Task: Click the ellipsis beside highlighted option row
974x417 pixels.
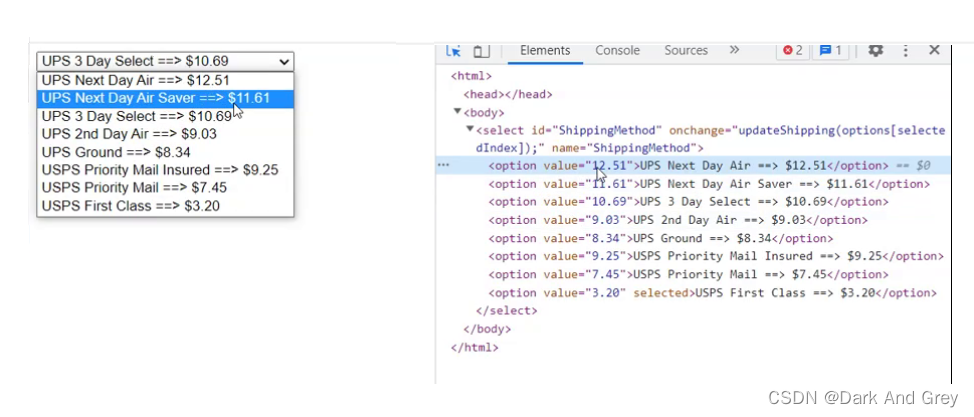Action: tap(443, 165)
